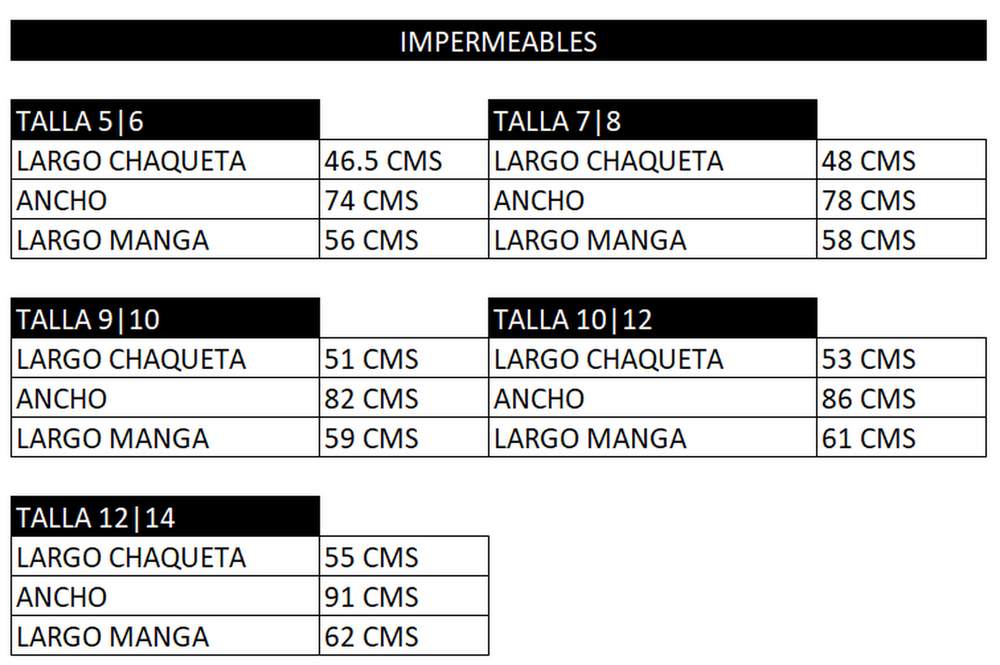Select the 86 CMS cell
This screenshot has width=1000, height=665.
tap(900, 398)
